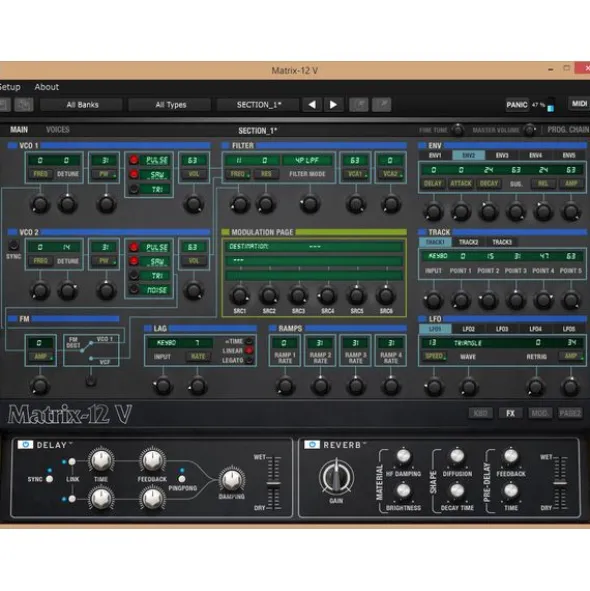Open the All Types dropdown
Image resolution: width=590 pixels, height=591 pixels.
170,105
